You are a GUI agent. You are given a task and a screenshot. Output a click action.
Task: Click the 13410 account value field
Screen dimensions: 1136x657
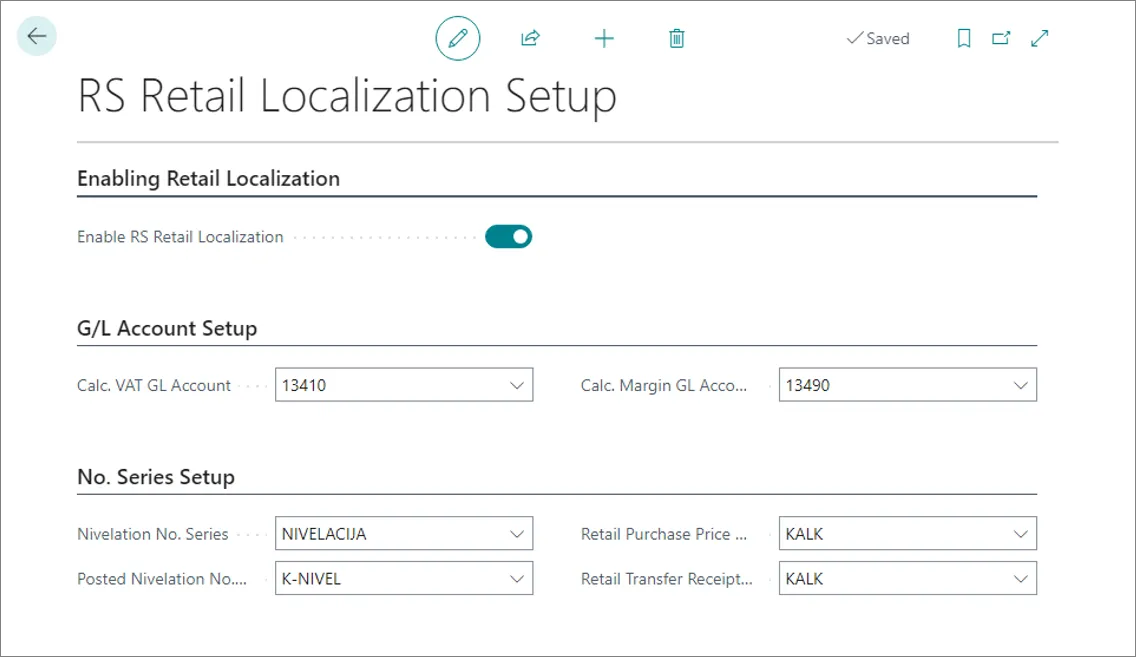click(404, 385)
